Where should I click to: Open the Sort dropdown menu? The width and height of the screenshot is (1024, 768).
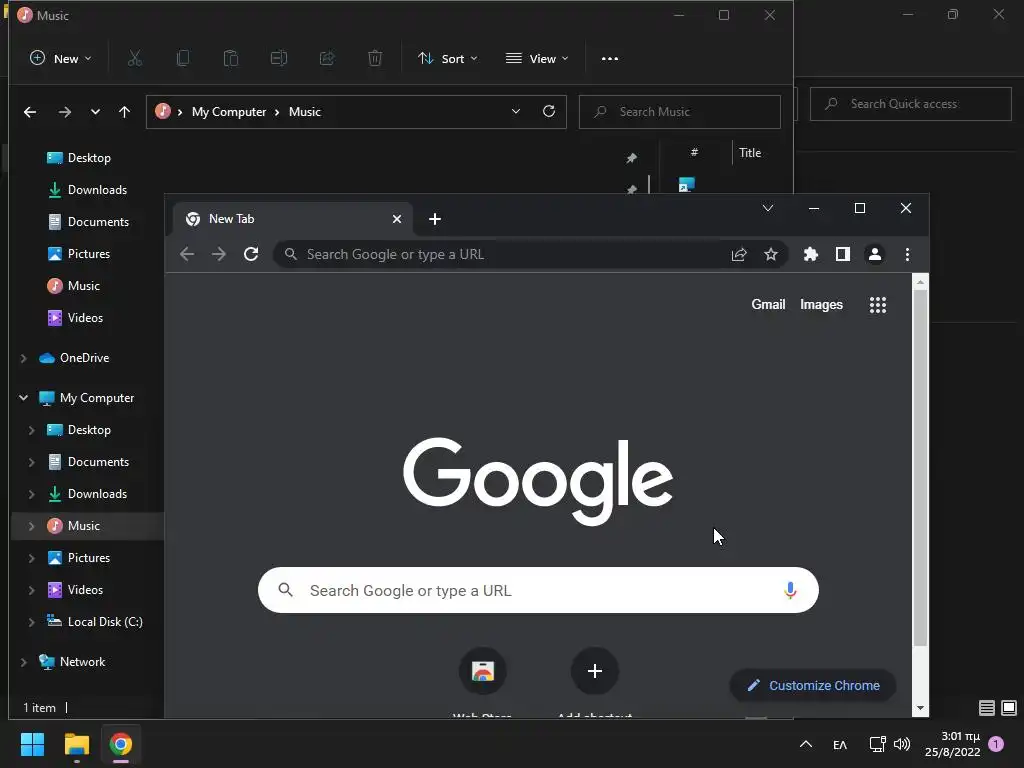click(448, 59)
